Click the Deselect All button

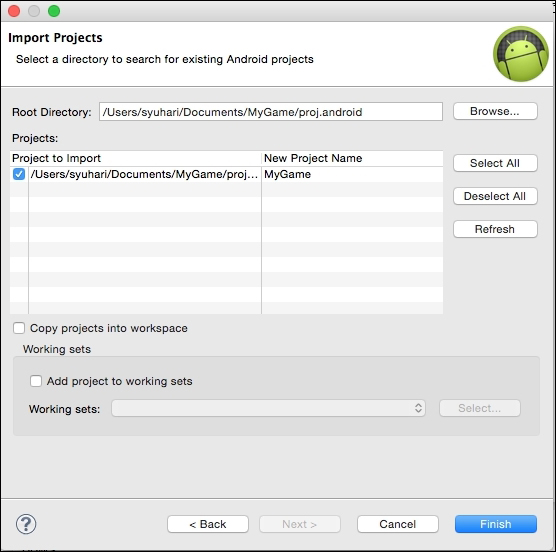pyautogui.click(x=495, y=196)
